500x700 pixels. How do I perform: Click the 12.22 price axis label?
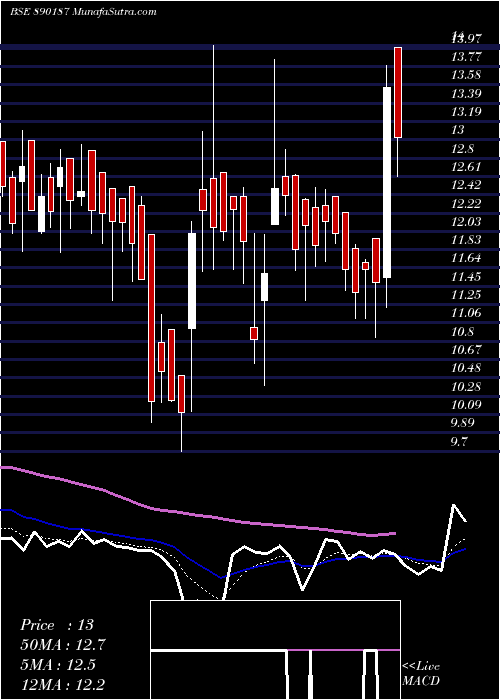coord(467,204)
